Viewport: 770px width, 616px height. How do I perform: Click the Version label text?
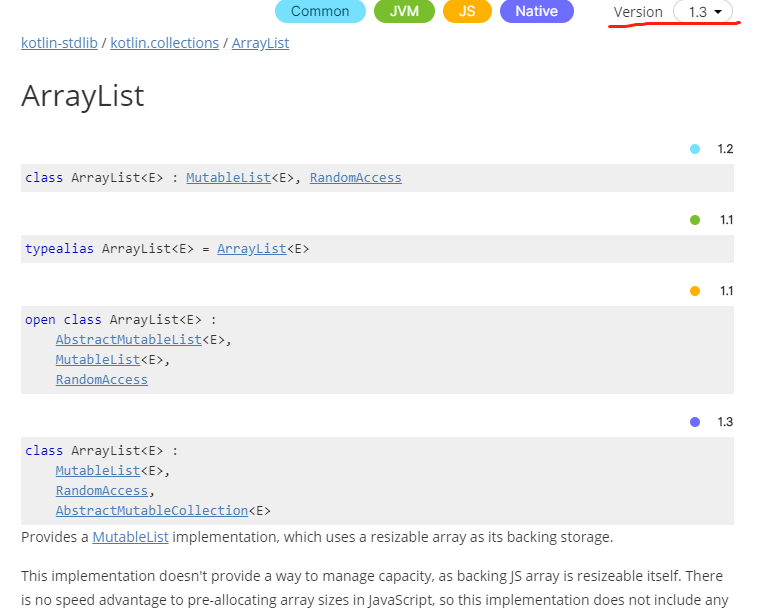pos(638,12)
